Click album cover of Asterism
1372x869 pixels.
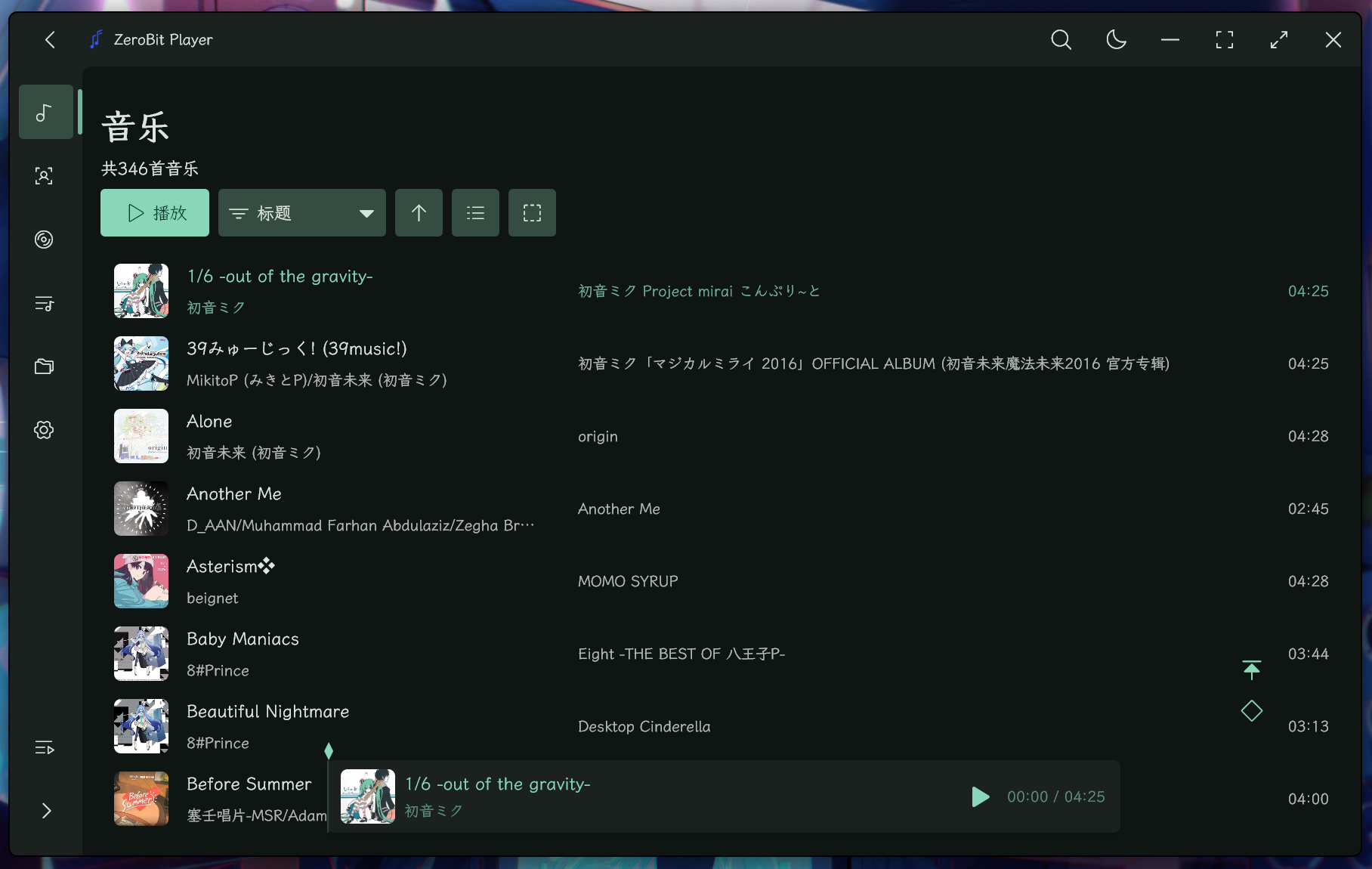tap(141, 581)
